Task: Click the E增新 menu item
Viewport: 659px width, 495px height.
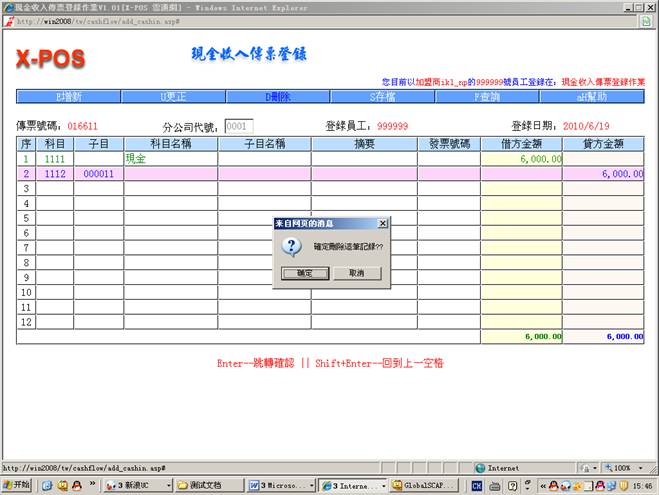Action: 68,97
